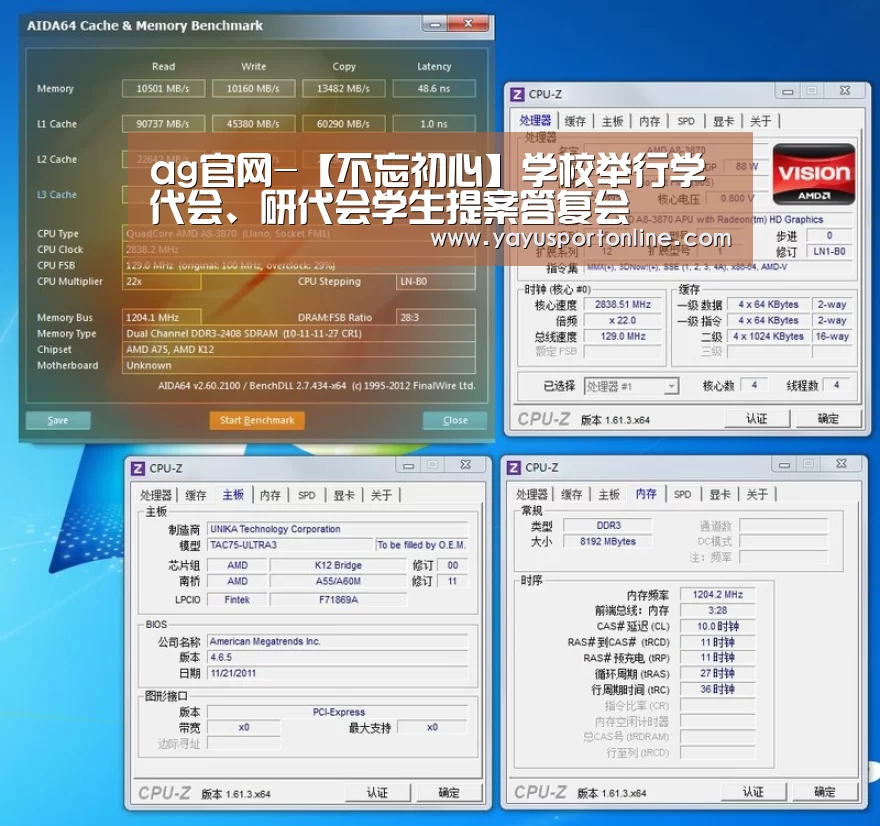880x826 pixels.
Task: Click CAS latency value 10.0 时钟
Action: 717,626
